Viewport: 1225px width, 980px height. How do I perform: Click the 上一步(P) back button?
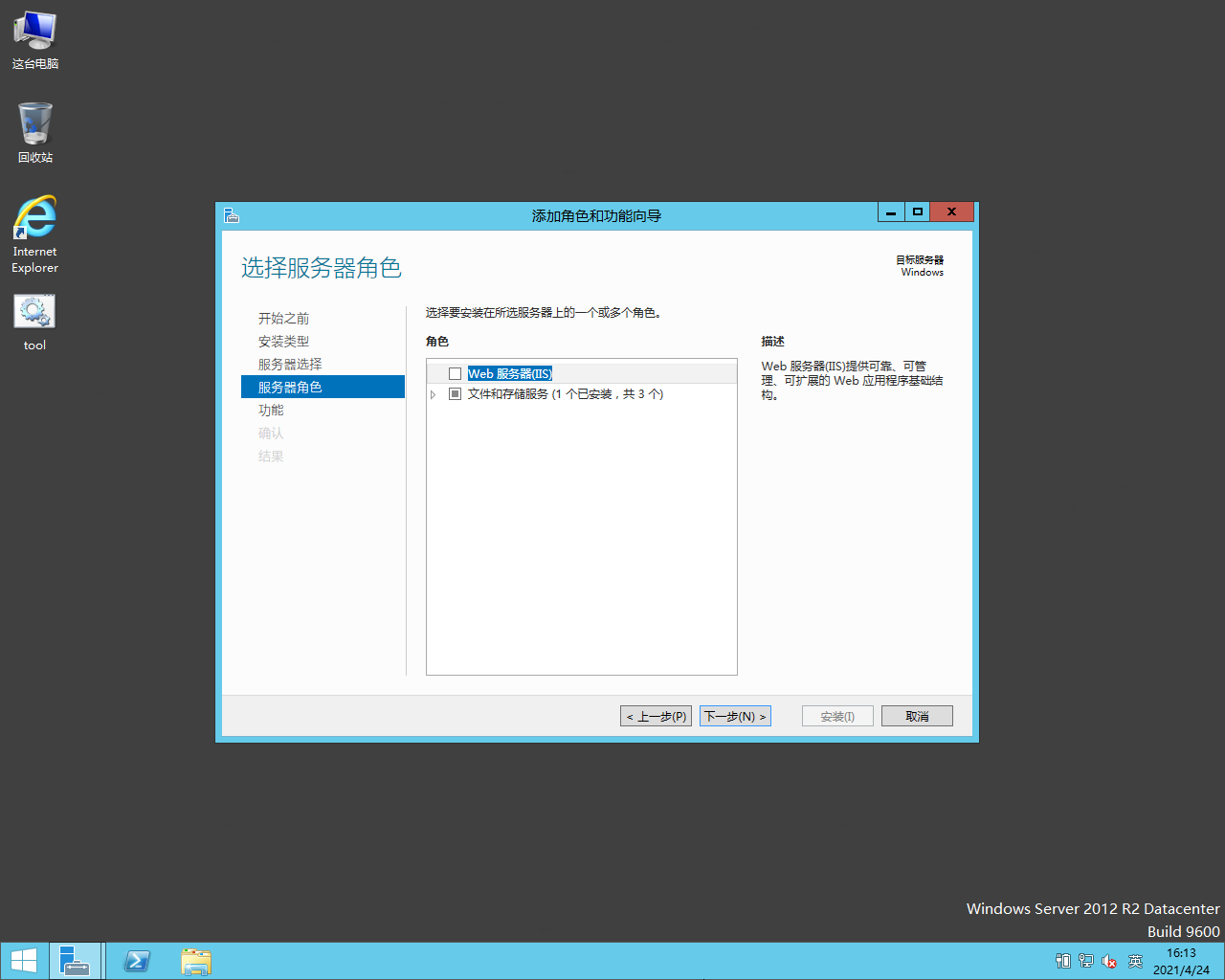[656, 716]
